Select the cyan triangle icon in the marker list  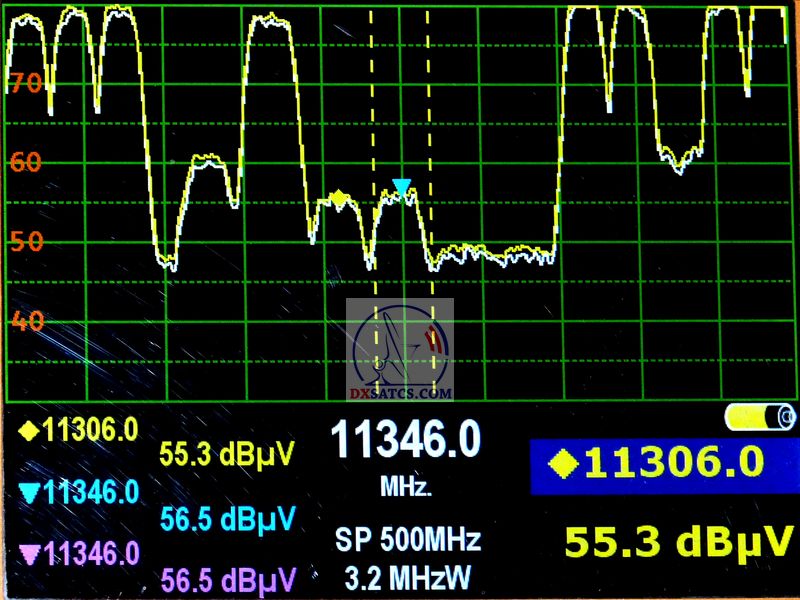(x=30, y=492)
